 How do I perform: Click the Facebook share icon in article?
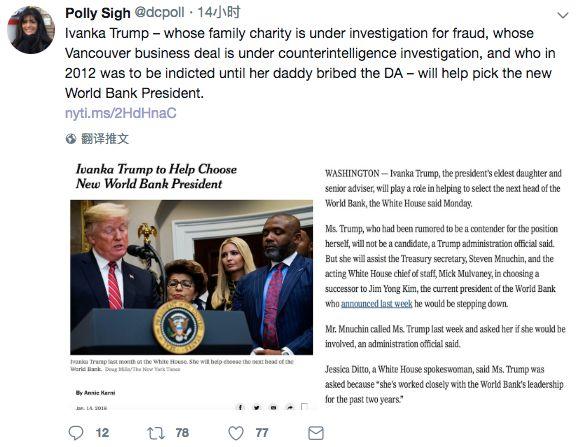(x=240, y=407)
